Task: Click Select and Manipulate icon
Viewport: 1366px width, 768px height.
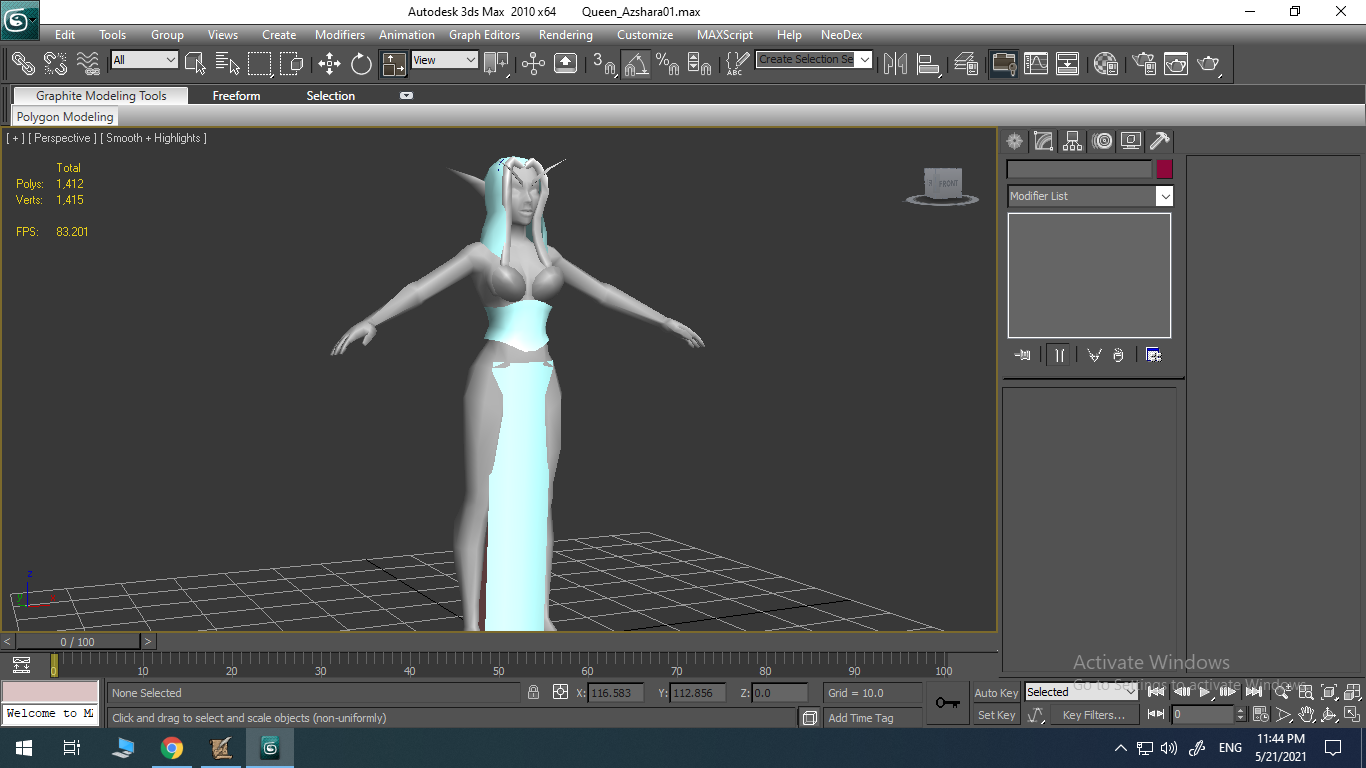Action: [533, 63]
